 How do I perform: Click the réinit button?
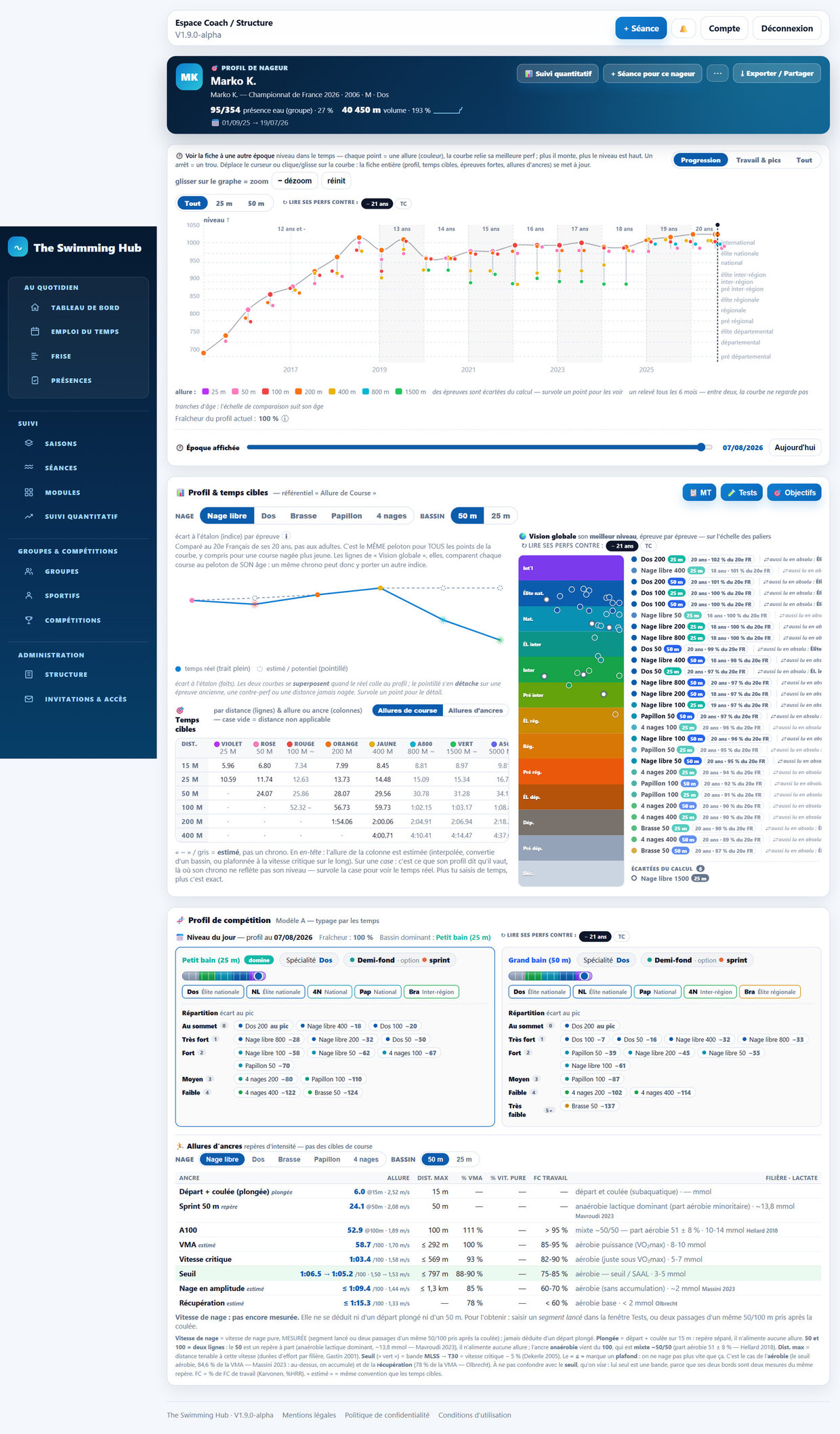point(336,181)
